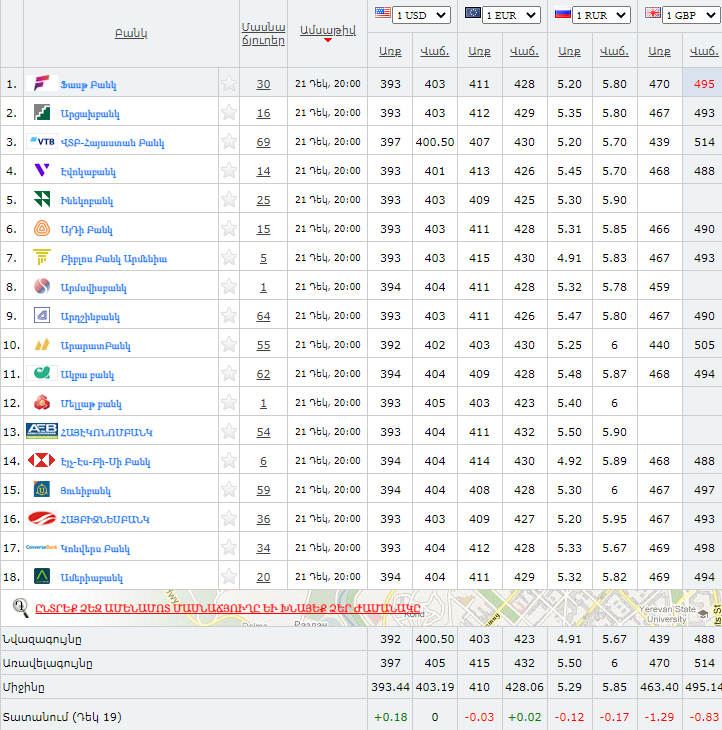Click the Unibank logo in row 15
Image resolution: width=722 pixels, height=730 pixels.
click(x=42, y=489)
